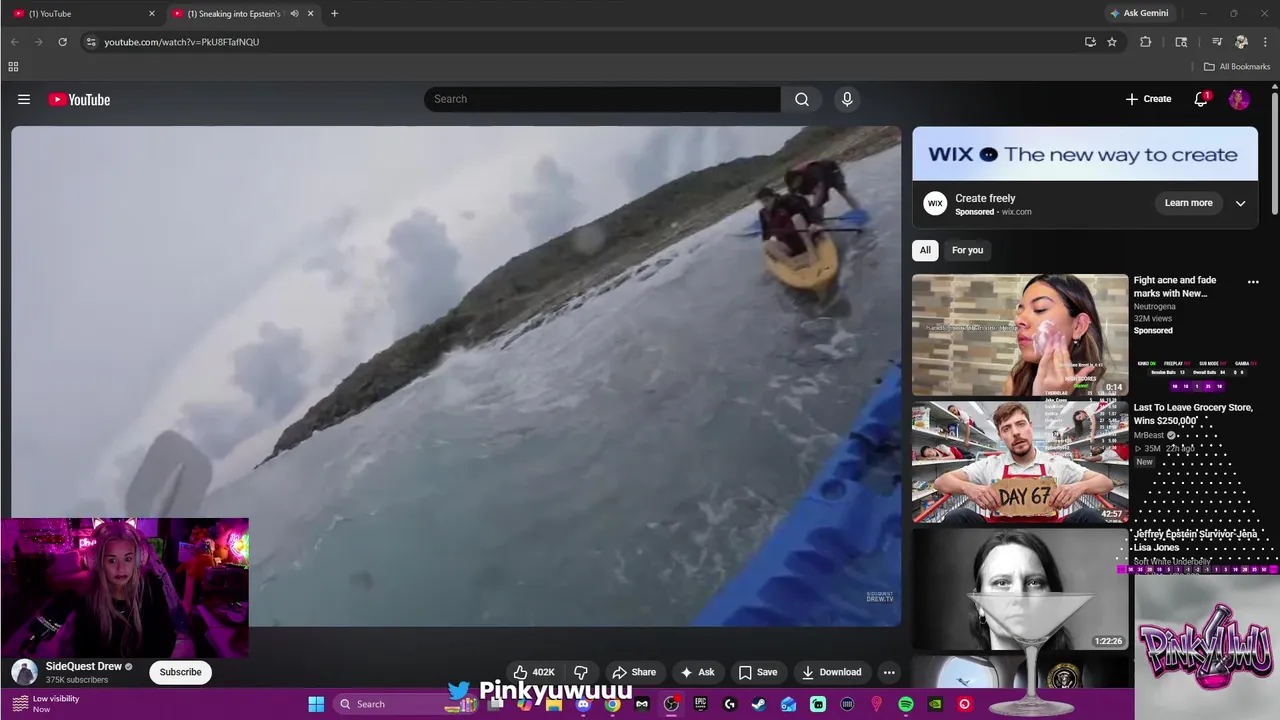The image size is (1280, 720).
Task: Click the main video player
Action: [456, 376]
